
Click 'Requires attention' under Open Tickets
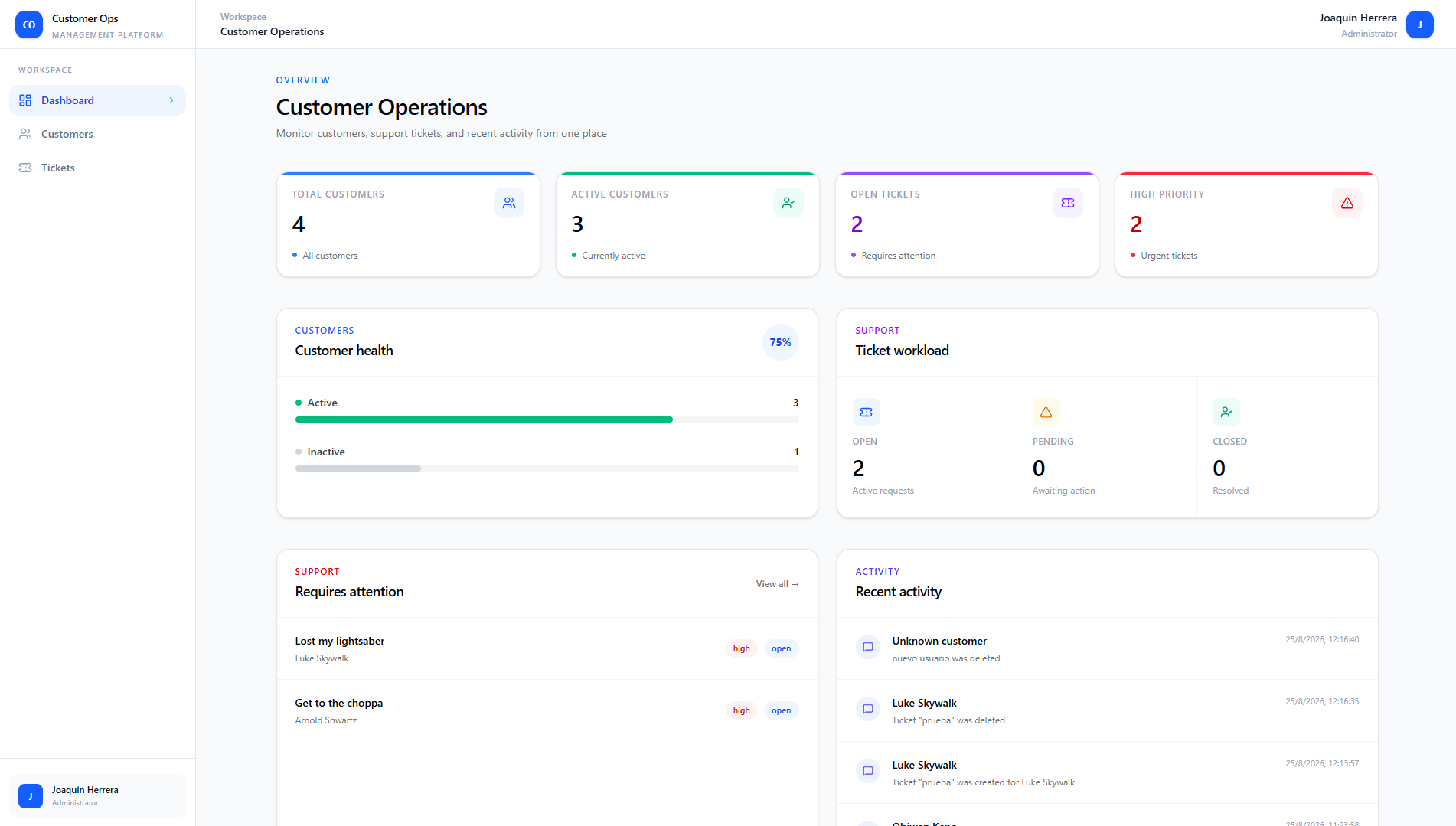click(x=898, y=256)
